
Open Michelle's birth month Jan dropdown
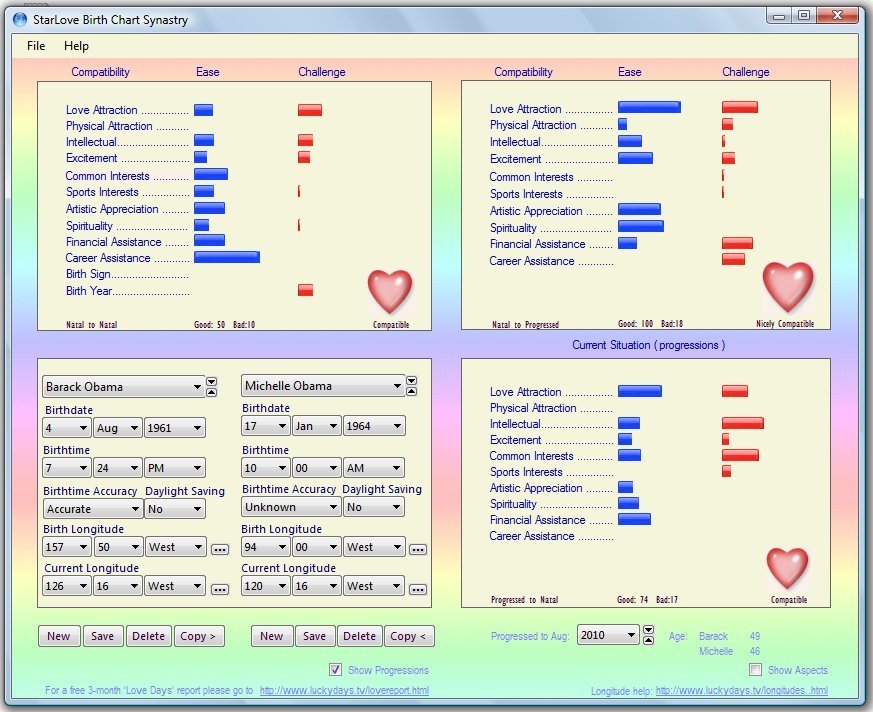coord(316,426)
